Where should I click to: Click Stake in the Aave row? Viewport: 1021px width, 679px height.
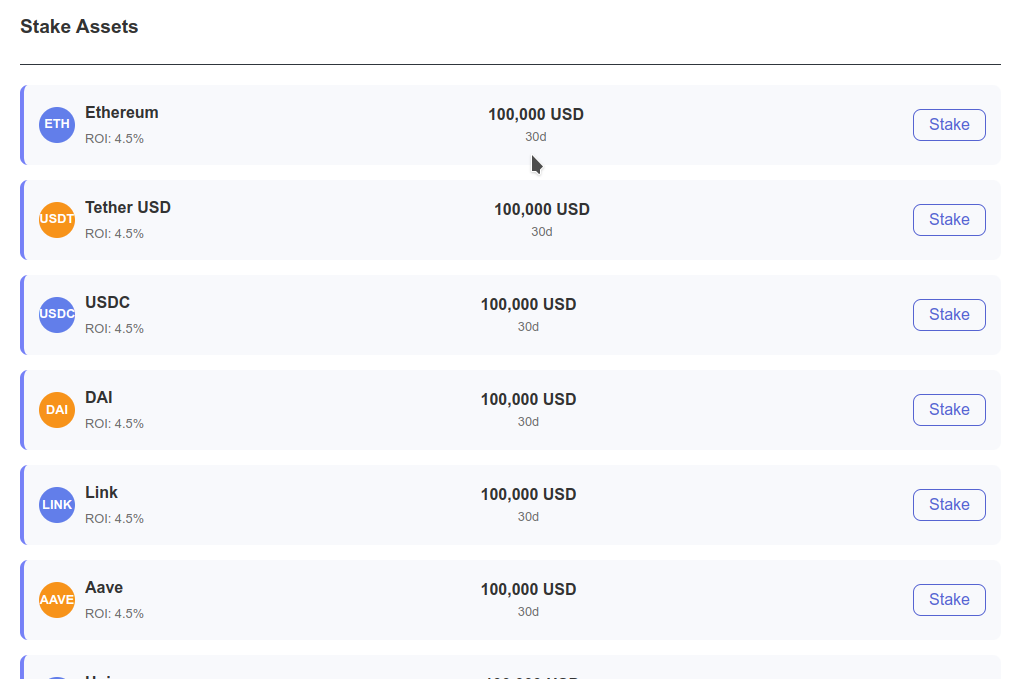coord(949,600)
